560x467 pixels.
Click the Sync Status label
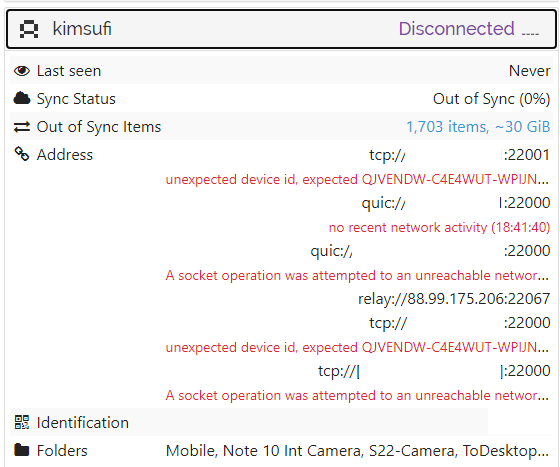76,99
